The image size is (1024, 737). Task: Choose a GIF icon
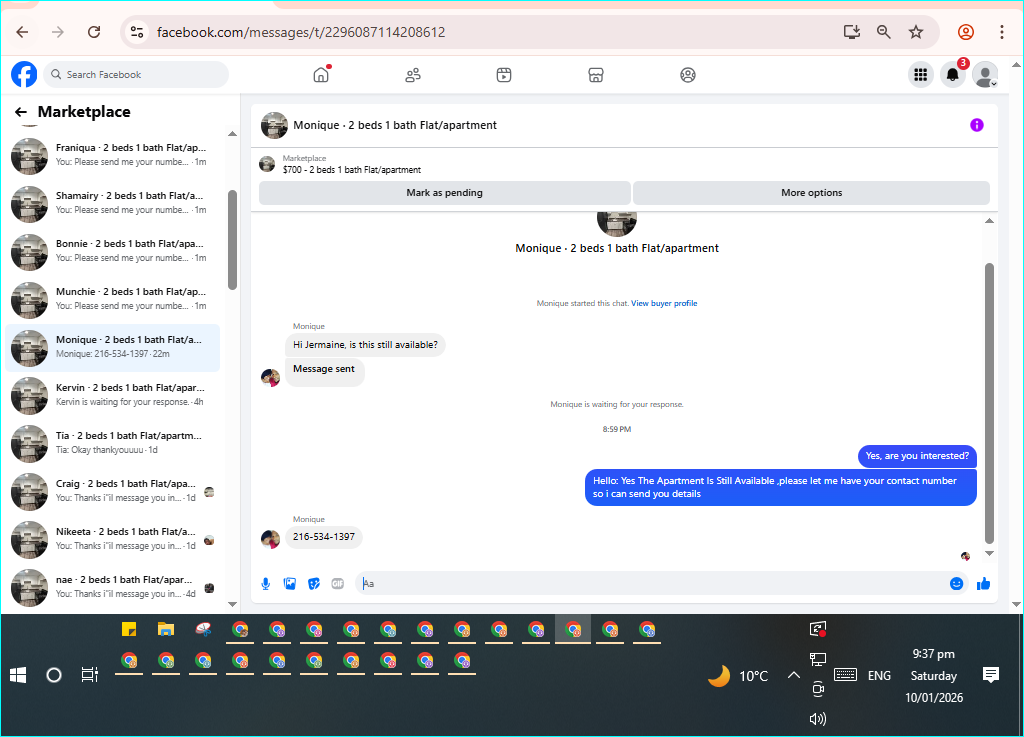coord(338,584)
